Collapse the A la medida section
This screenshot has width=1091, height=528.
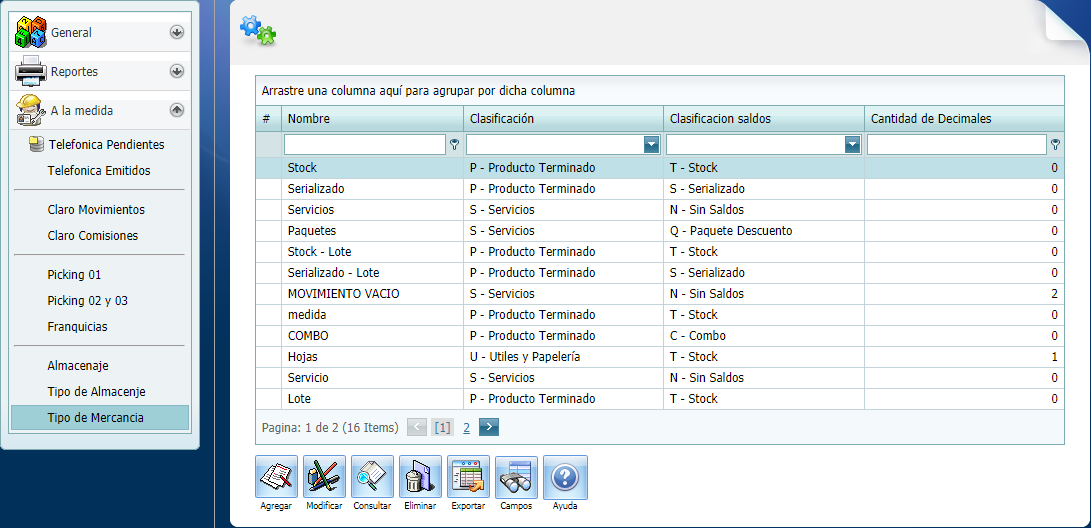(177, 110)
